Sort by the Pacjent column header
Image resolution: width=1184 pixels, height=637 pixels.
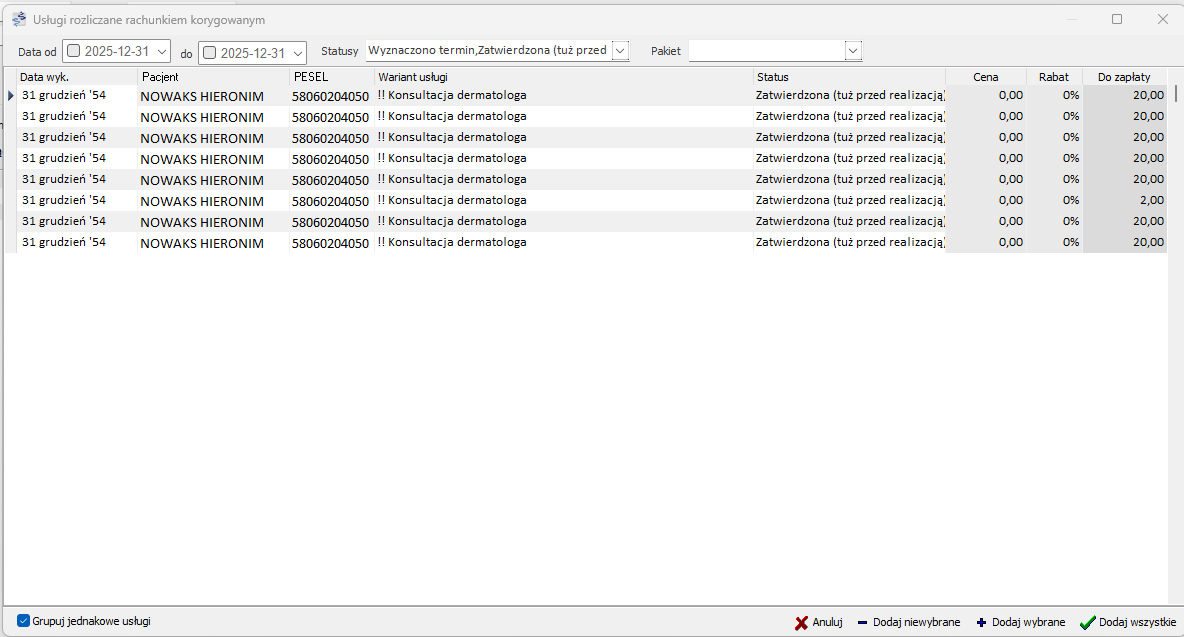[x=213, y=77]
